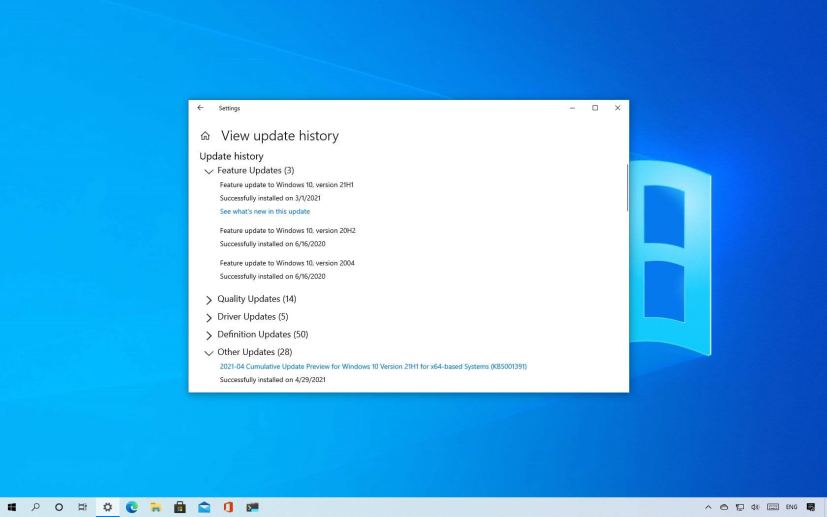Launch Office from the taskbar

point(228,507)
